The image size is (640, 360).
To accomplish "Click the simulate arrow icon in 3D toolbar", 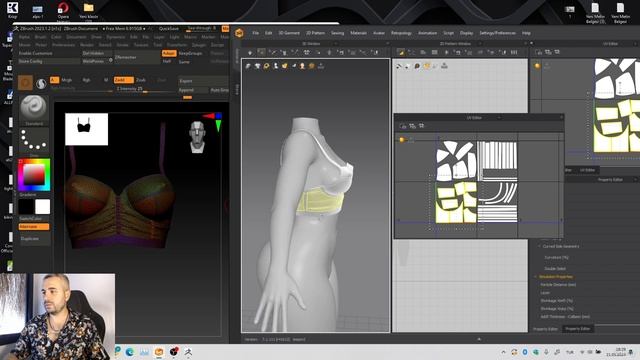I will [250, 52].
